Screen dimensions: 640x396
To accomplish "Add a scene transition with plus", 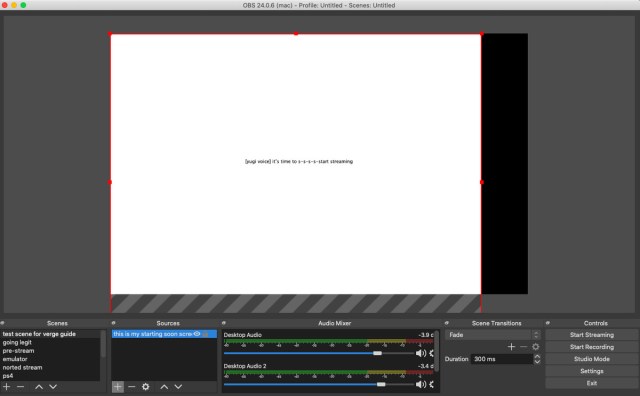I will pos(511,347).
